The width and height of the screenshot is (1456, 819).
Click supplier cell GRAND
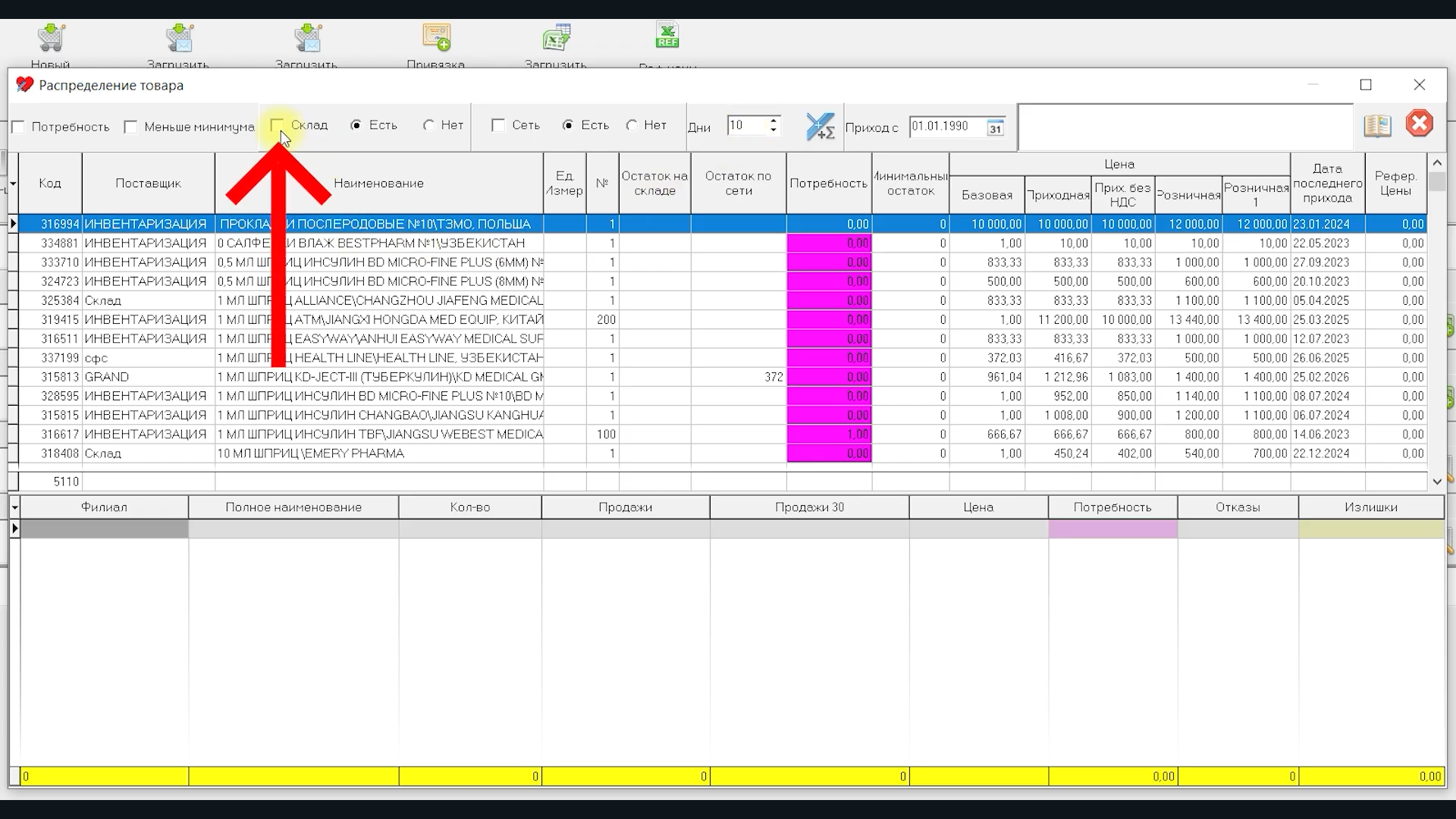149,377
